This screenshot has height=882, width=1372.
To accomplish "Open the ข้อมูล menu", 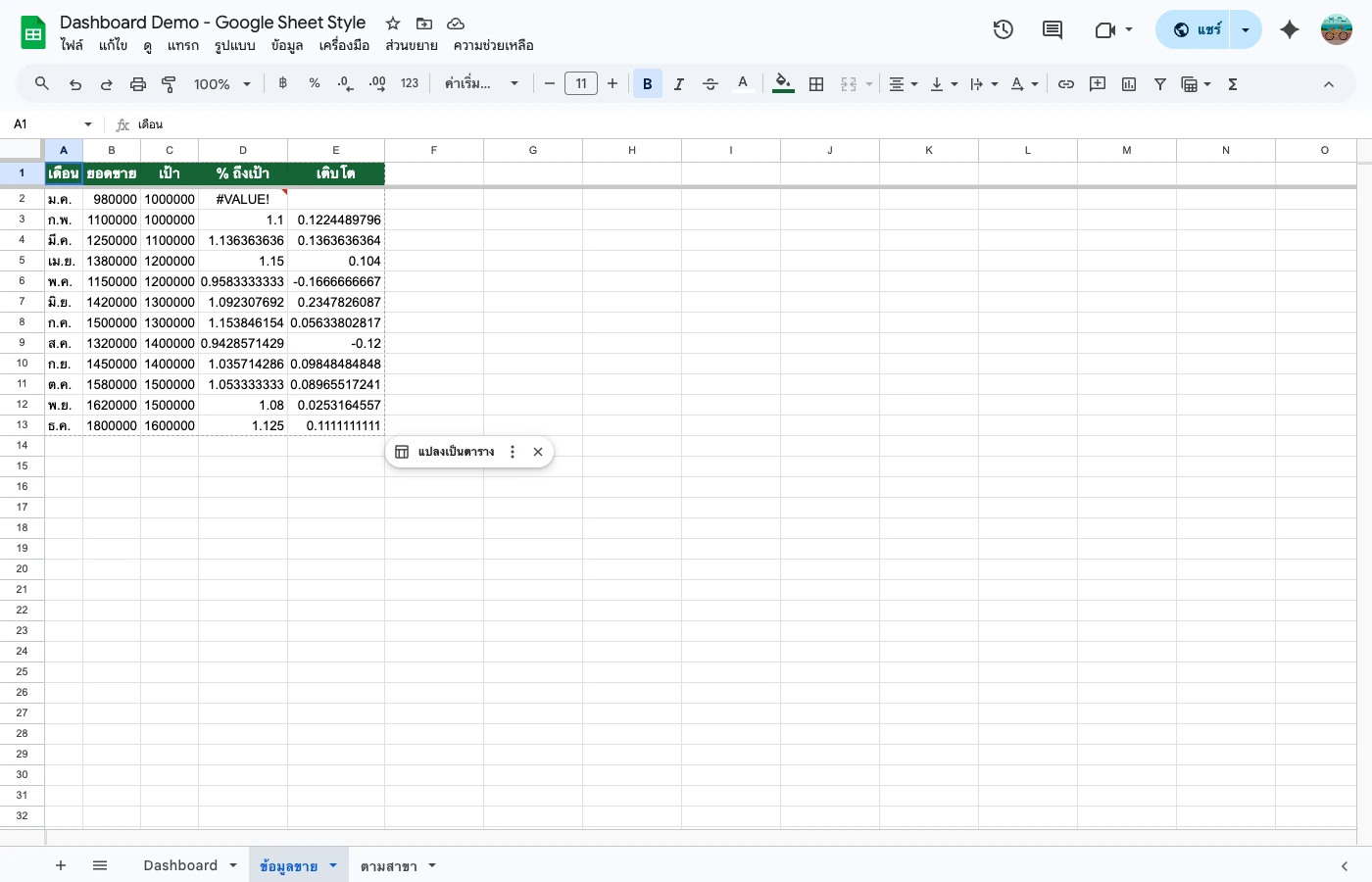I will 286,45.
